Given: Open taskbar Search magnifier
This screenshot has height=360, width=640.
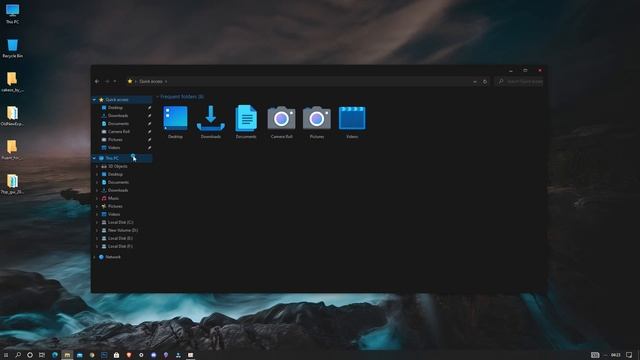Looking at the screenshot, I should pos(18,355).
